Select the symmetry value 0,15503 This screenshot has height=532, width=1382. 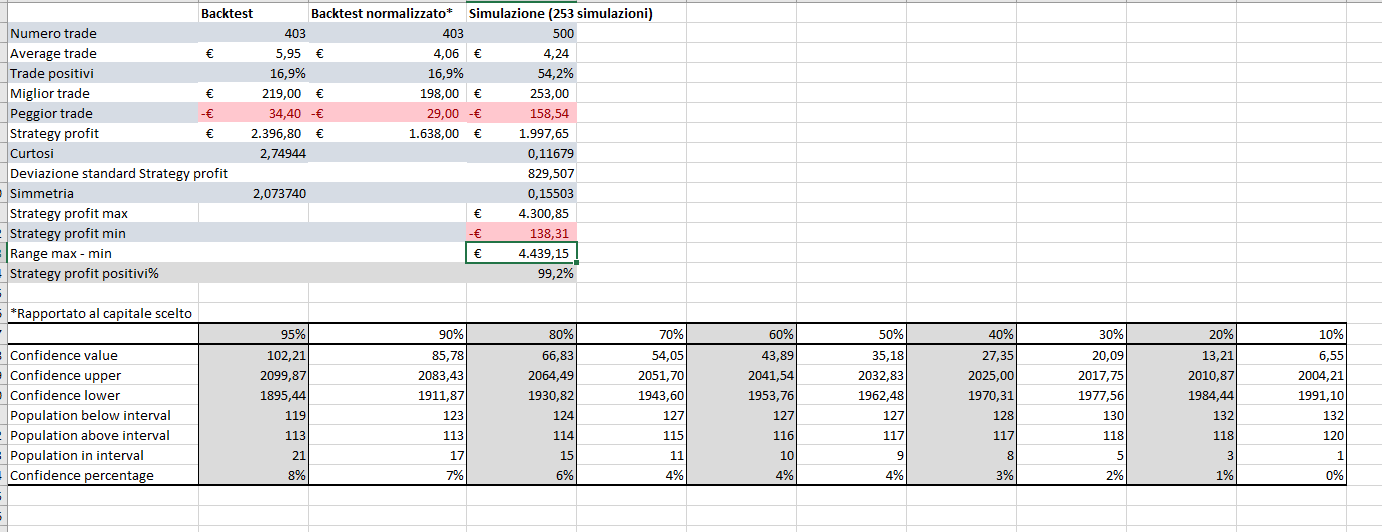[522, 194]
